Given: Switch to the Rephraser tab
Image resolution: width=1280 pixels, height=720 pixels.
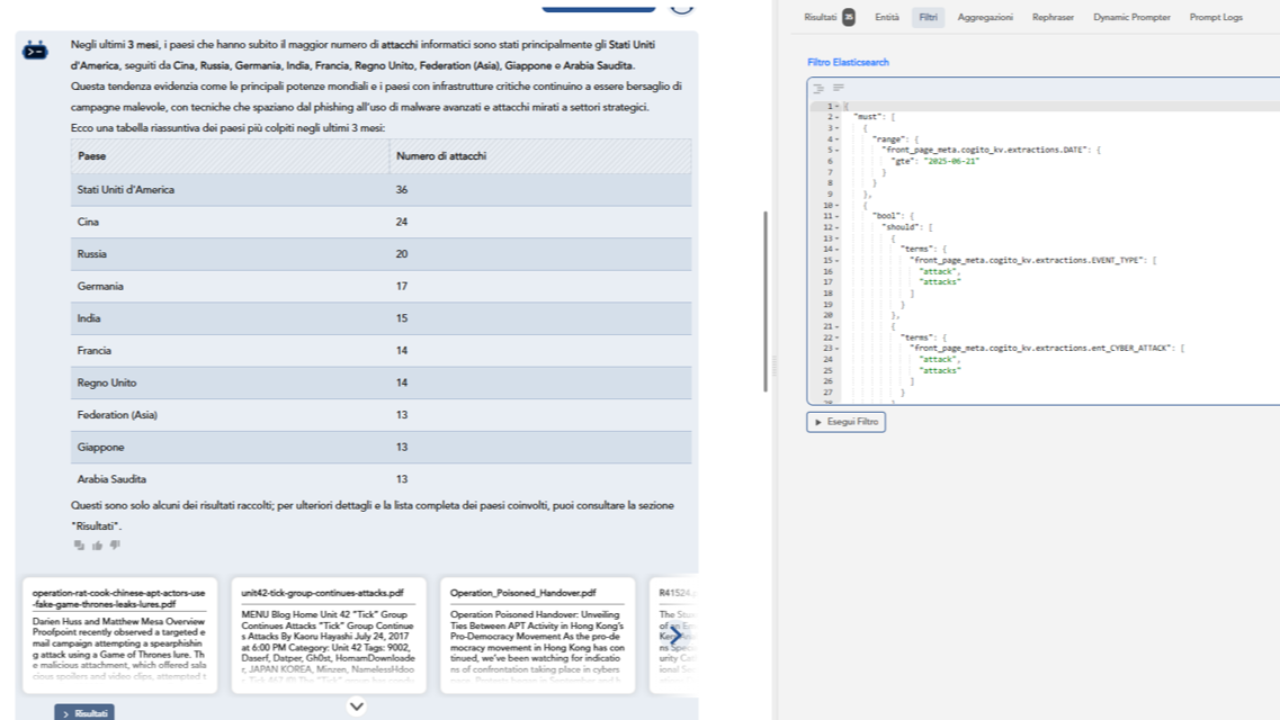Looking at the screenshot, I should (1053, 17).
